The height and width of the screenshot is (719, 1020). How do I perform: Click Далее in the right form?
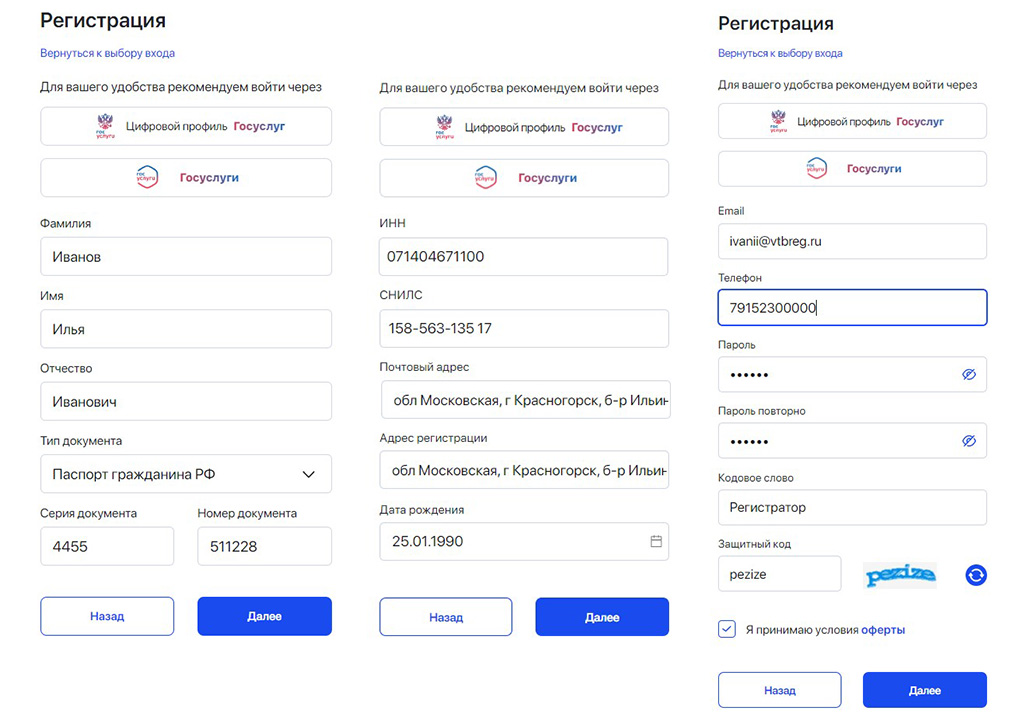click(924, 690)
